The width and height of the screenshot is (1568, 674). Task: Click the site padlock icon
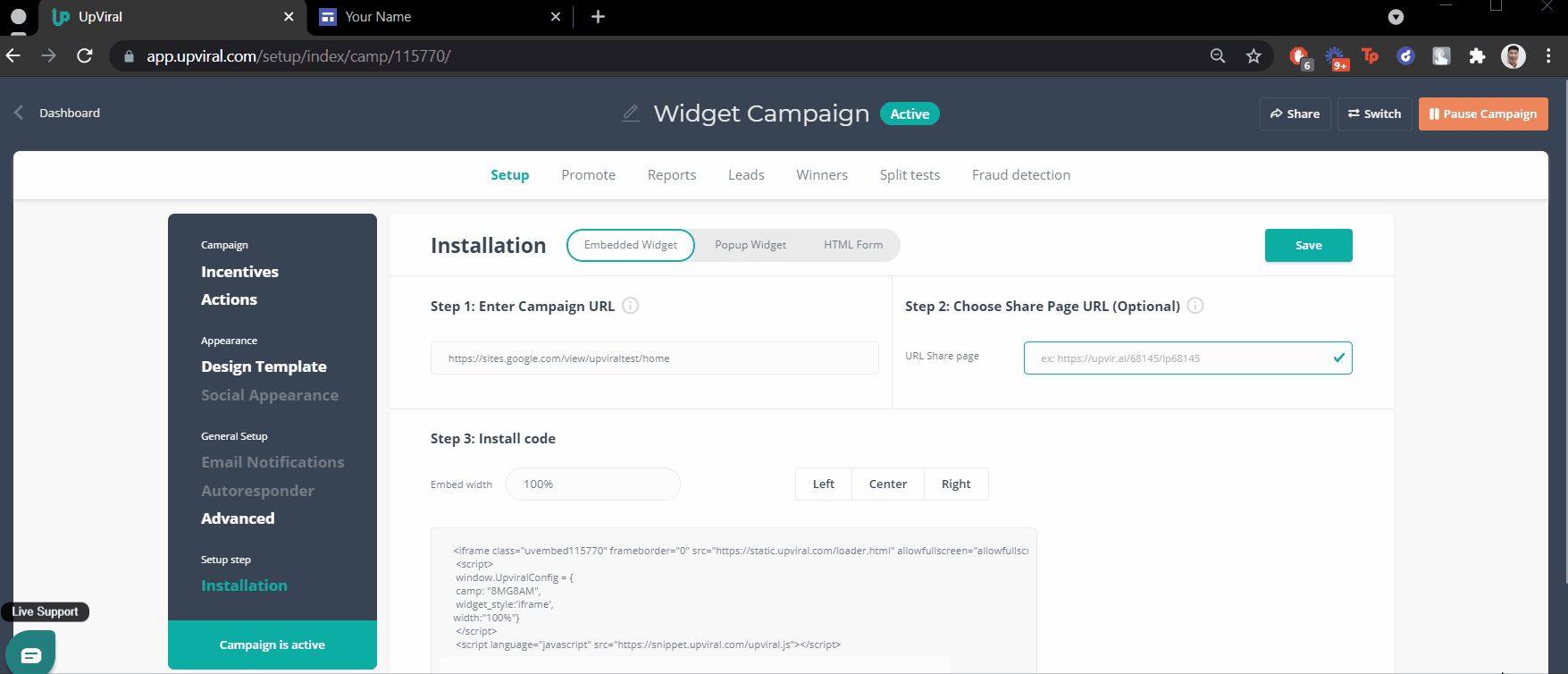coord(129,56)
